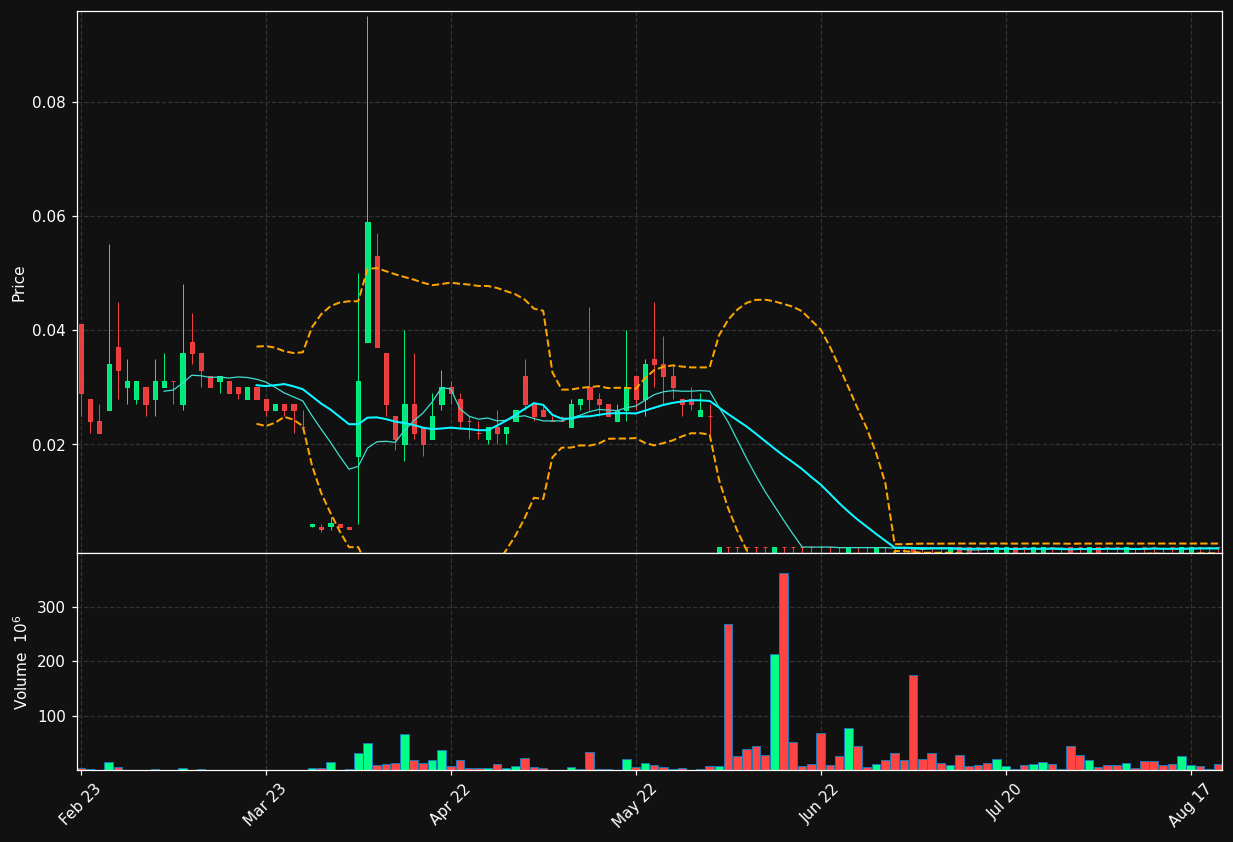This screenshot has height=842, width=1233.
Task: Click the Jul 20 date label
Action: (1005, 804)
